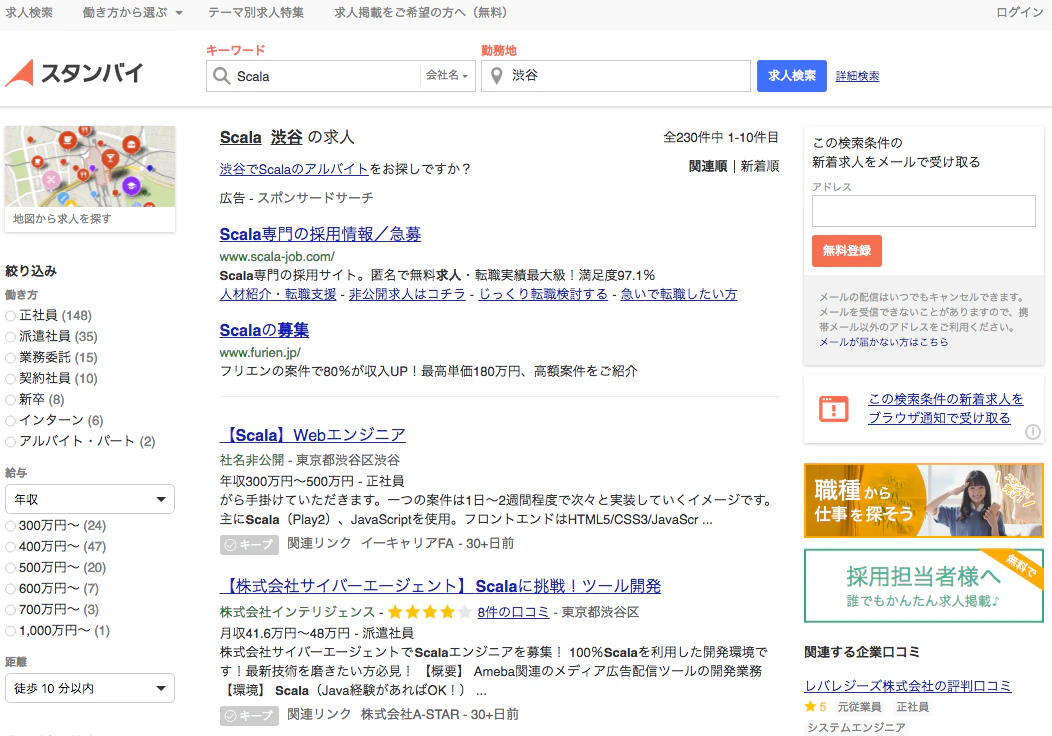Click the browser notification alert icon
The width and height of the screenshot is (1052, 736).
tap(834, 409)
